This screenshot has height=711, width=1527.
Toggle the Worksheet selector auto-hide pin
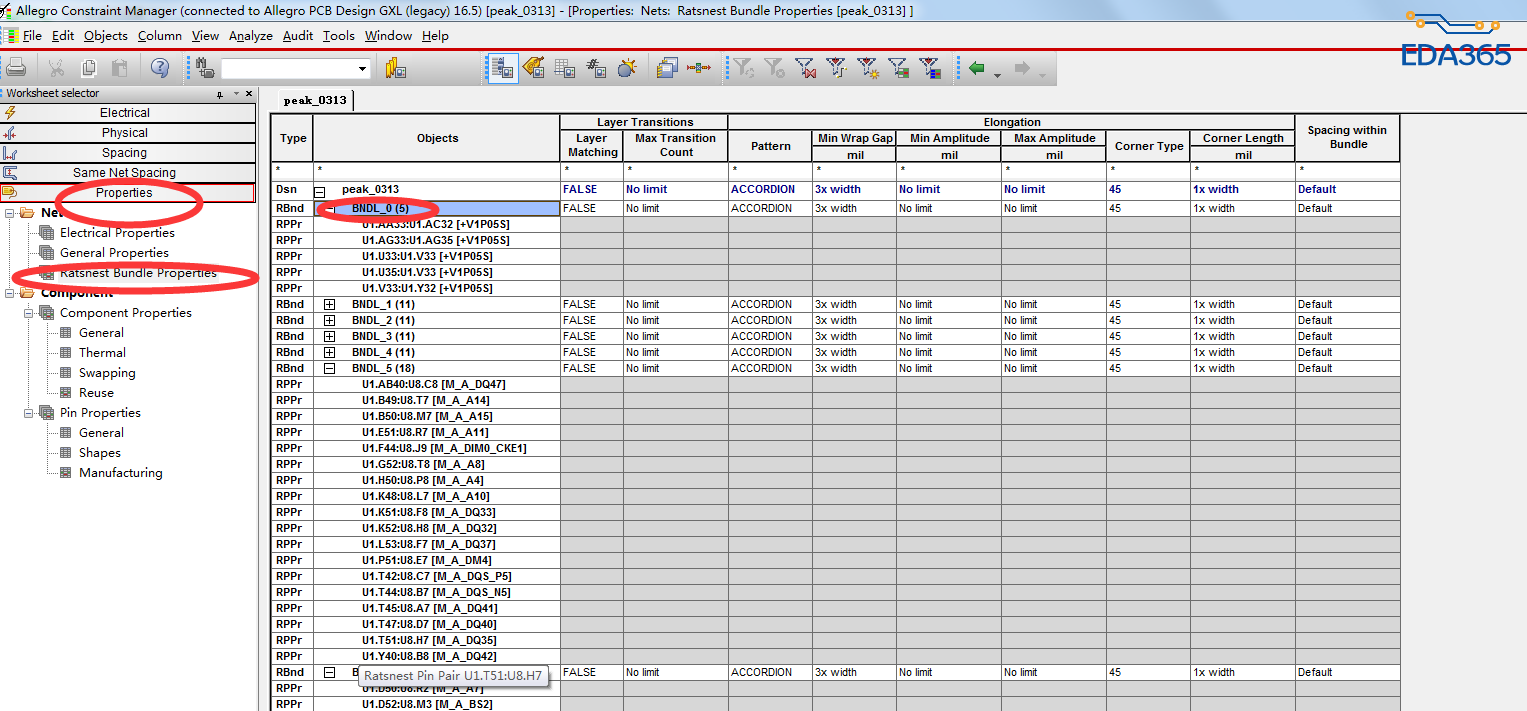(x=220, y=94)
